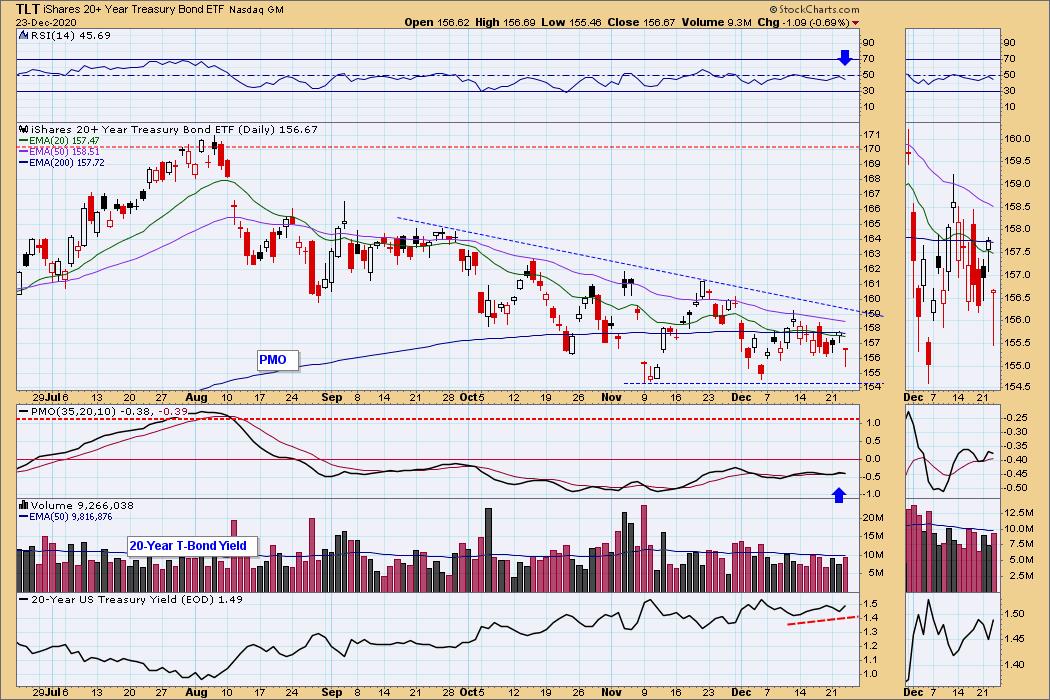
Task: Click the 20M volume axis label
Action: pos(873,518)
